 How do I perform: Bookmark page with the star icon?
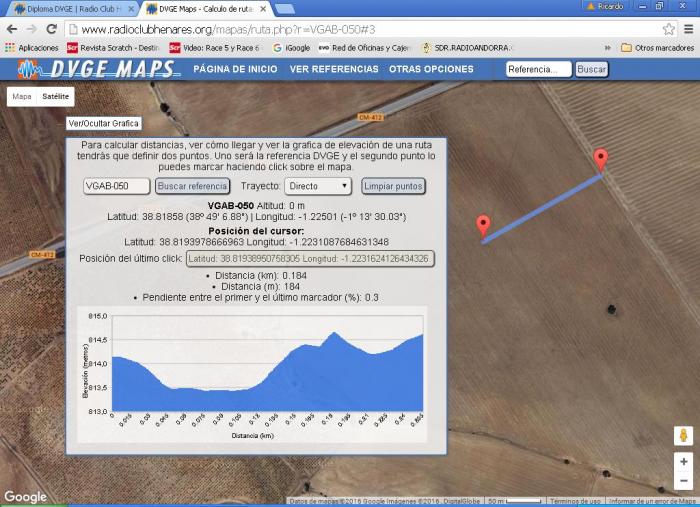[668, 29]
